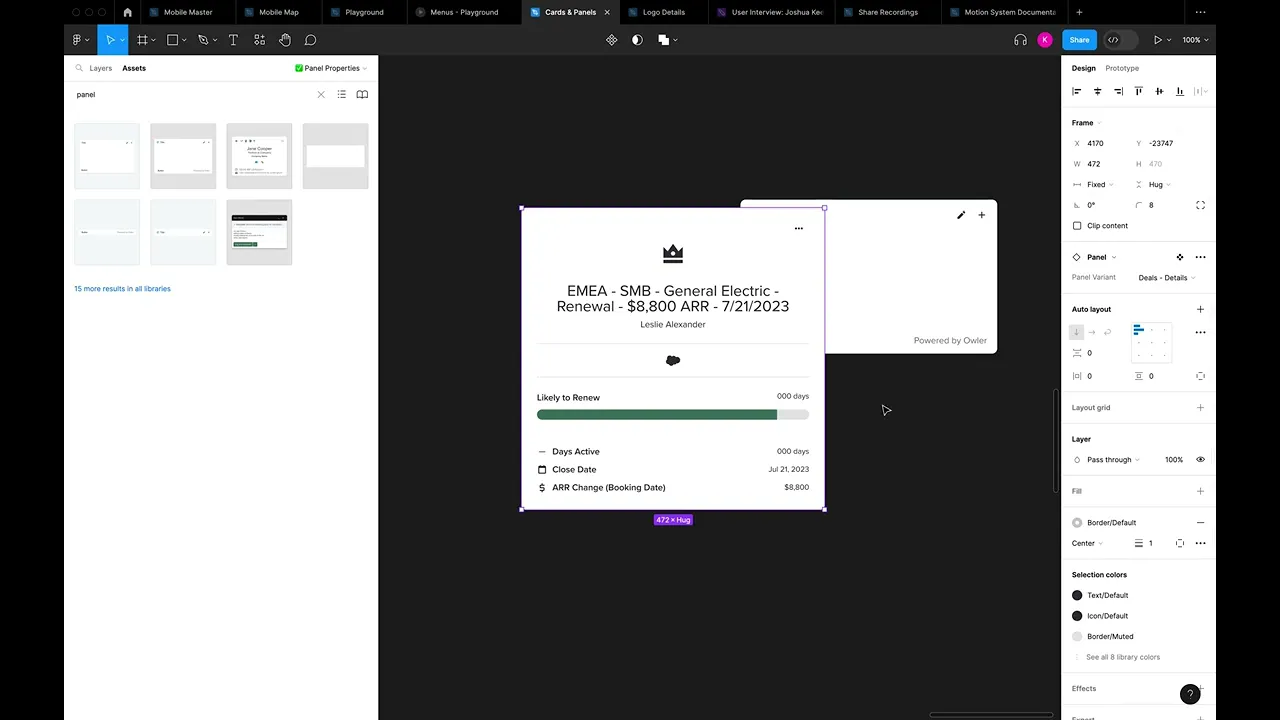
Task: Click the search magnifier in left panel
Action: pos(79,68)
